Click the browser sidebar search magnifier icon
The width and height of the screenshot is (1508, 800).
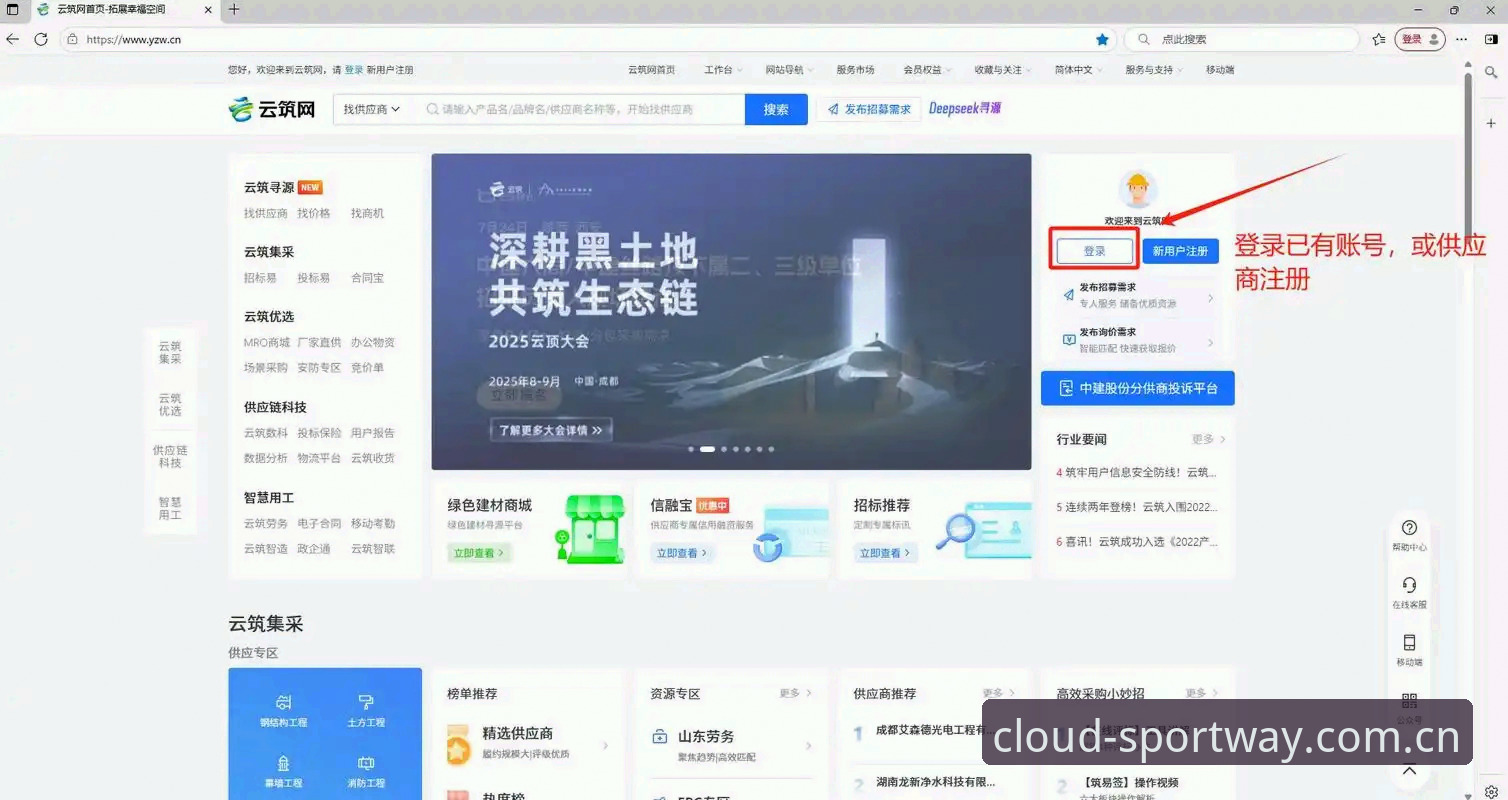(x=1491, y=73)
